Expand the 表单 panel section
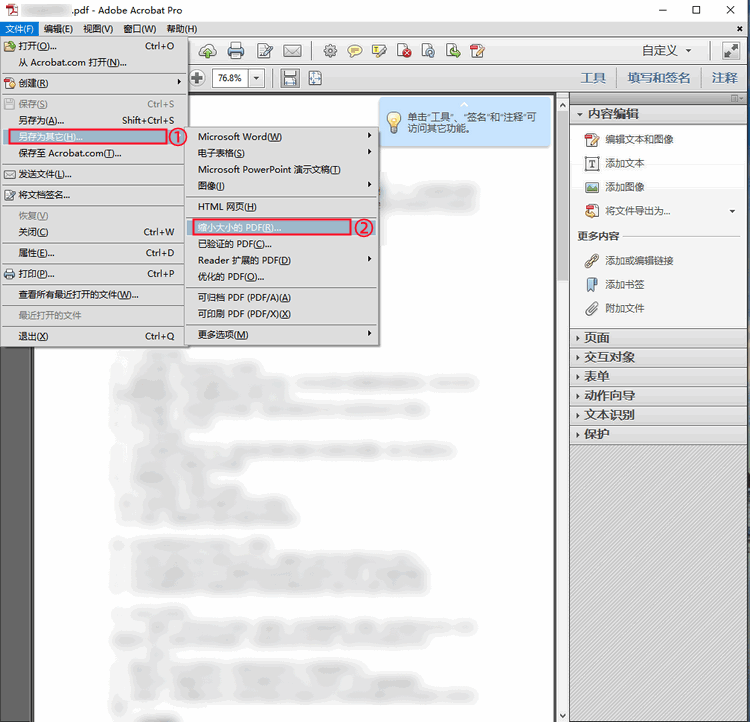Screen dimensions: 750x722 [658, 377]
